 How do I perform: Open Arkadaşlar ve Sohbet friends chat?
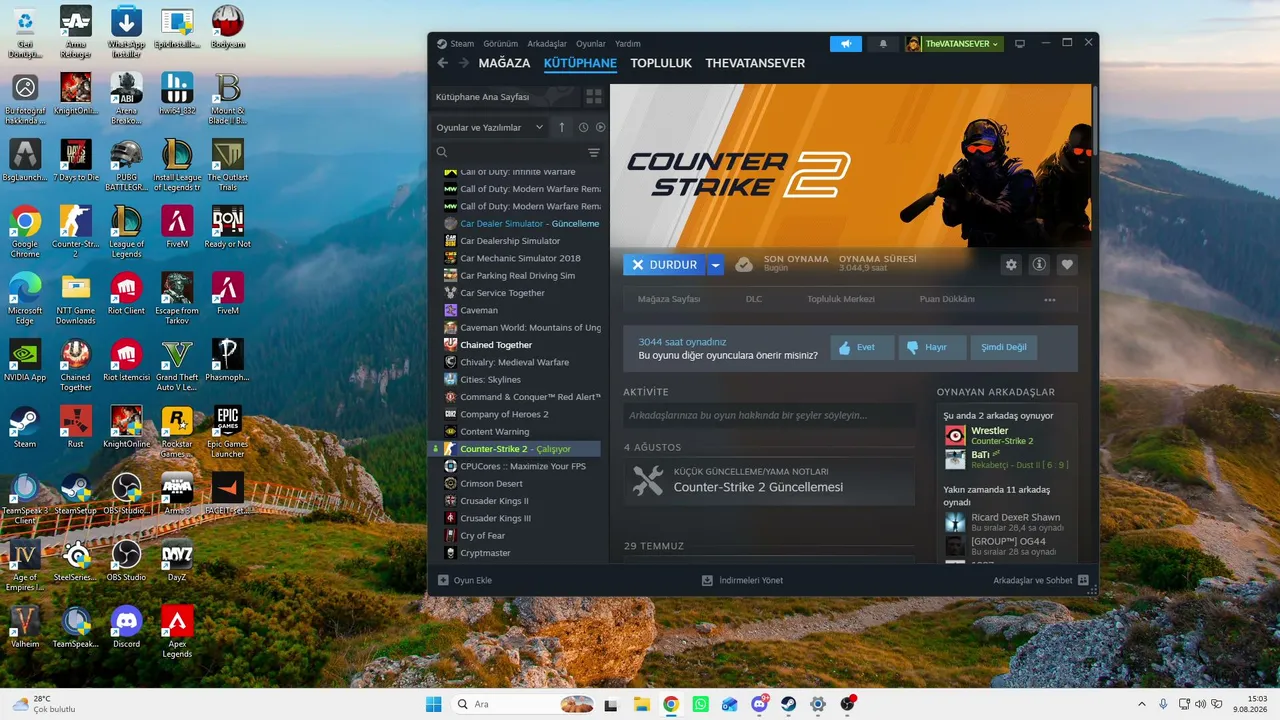1041,580
